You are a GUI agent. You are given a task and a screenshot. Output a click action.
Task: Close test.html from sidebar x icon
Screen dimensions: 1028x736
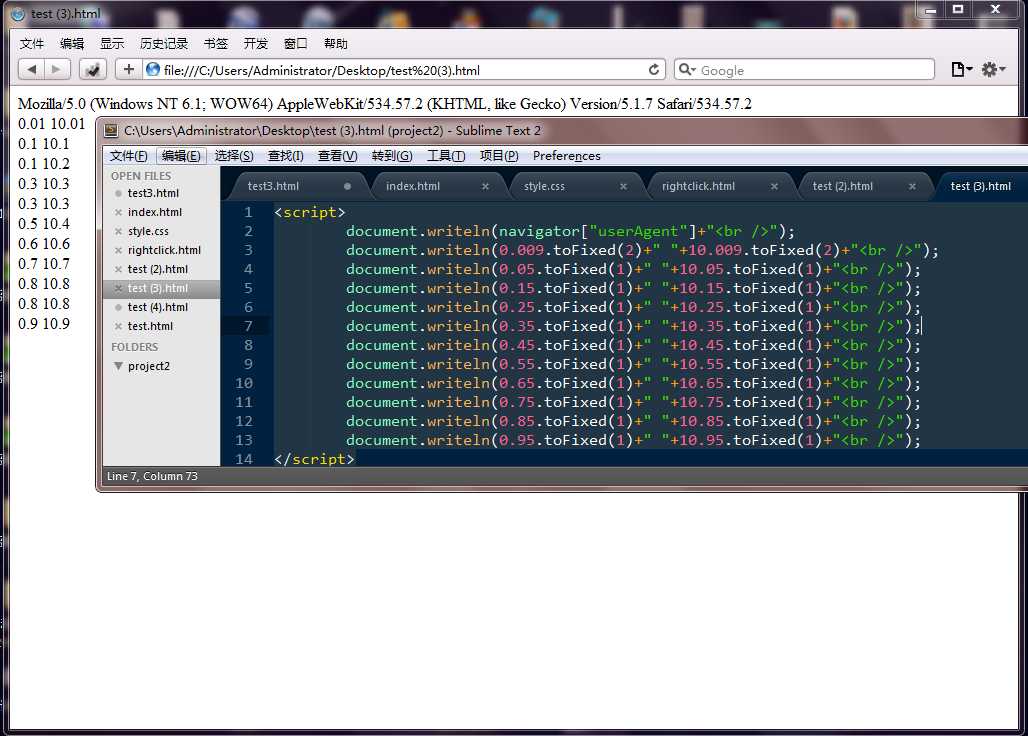(118, 326)
